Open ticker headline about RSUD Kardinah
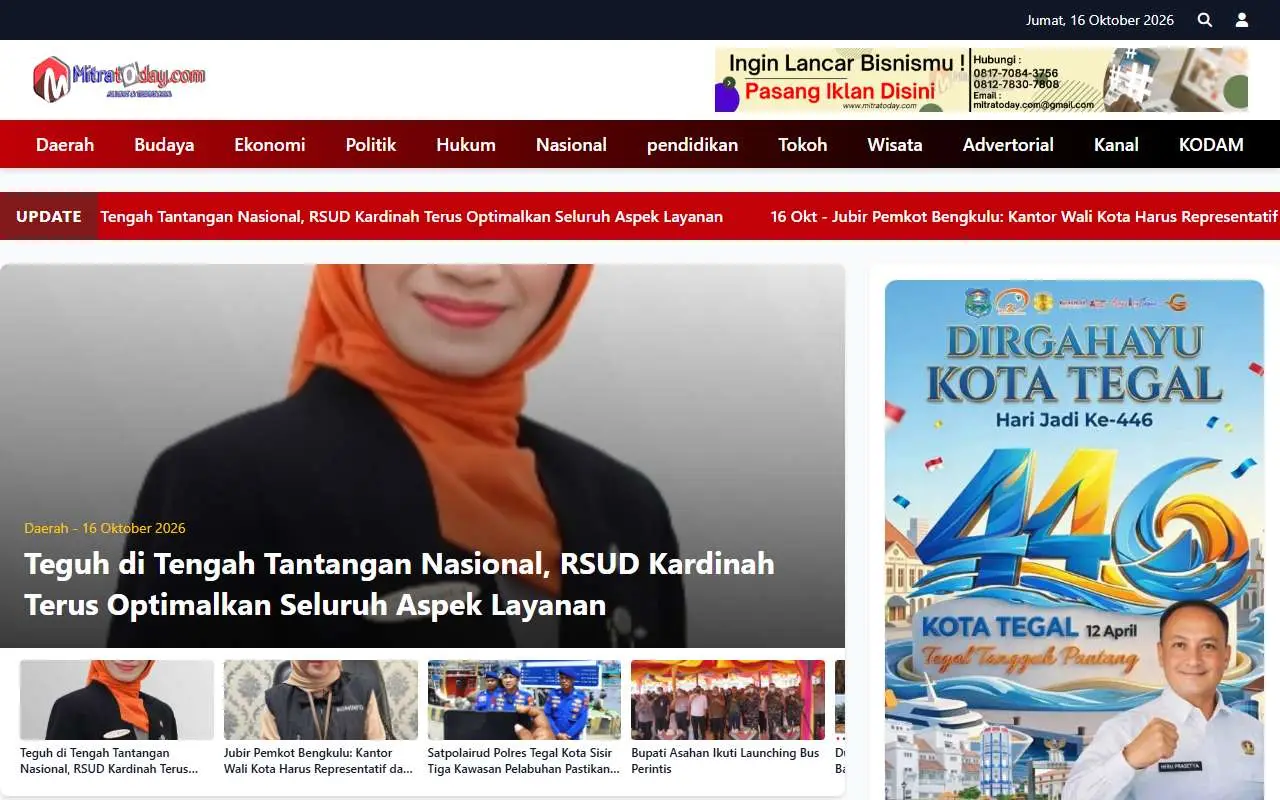 pyautogui.click(x=412, y=217)
